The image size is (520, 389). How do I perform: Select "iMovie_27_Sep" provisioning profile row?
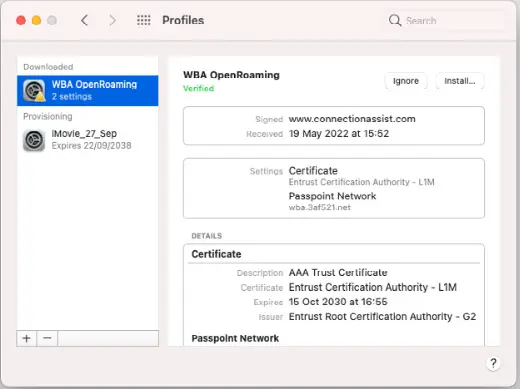(x=88, y=140)
